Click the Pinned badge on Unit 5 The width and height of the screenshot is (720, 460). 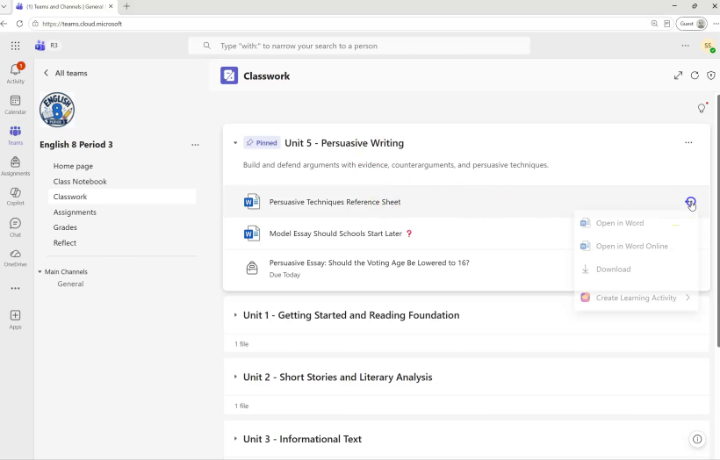click(x=262, y=143)
